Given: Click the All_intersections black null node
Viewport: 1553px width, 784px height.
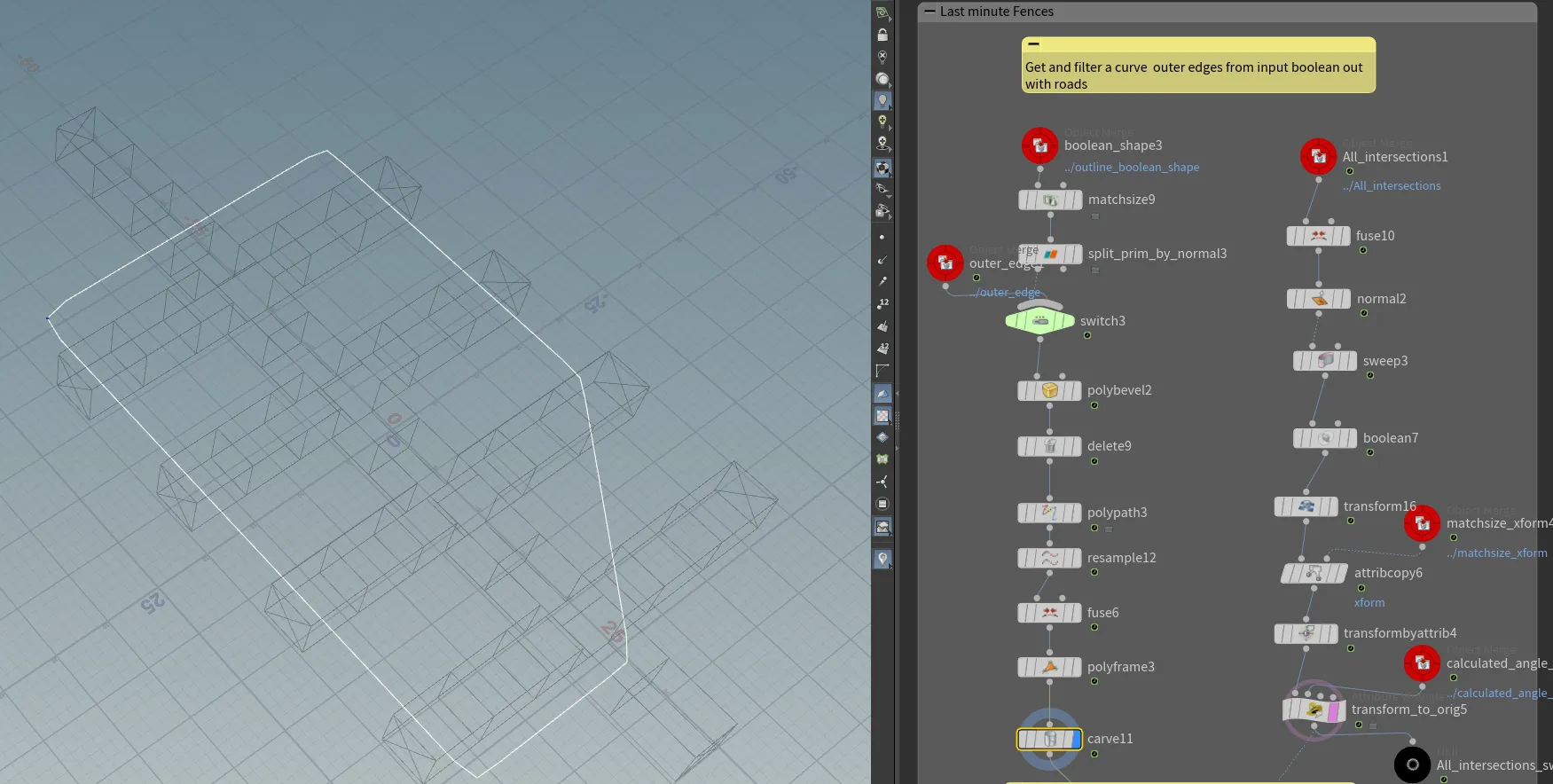Looking at the screenshot, I should [x=1412, y=764].
